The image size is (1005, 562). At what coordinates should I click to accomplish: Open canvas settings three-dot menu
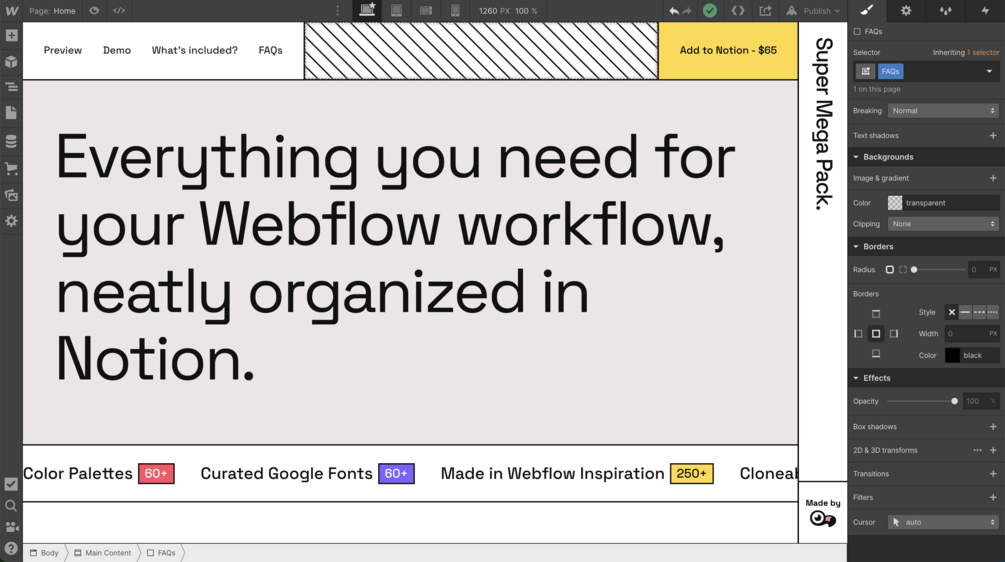[338, 11]
